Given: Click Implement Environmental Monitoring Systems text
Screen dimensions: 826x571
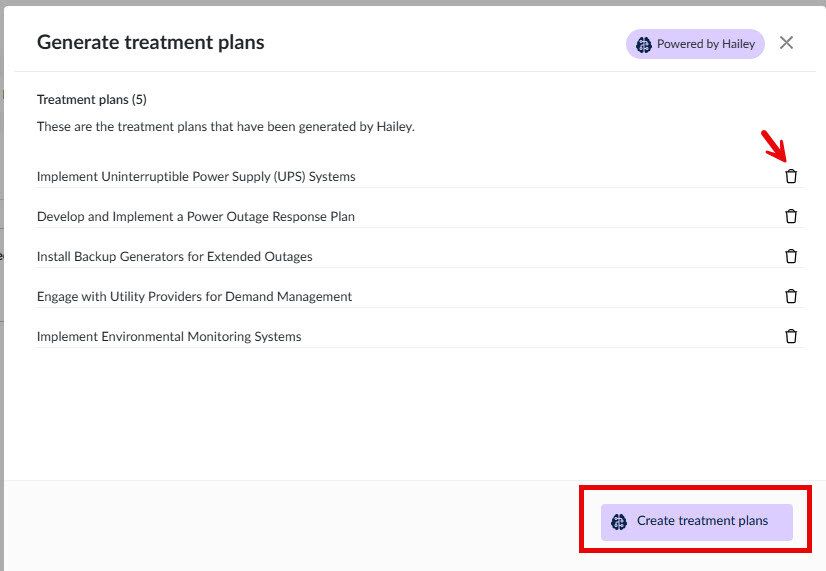Looking at the screenshot, I should click(x=169, y=337).
